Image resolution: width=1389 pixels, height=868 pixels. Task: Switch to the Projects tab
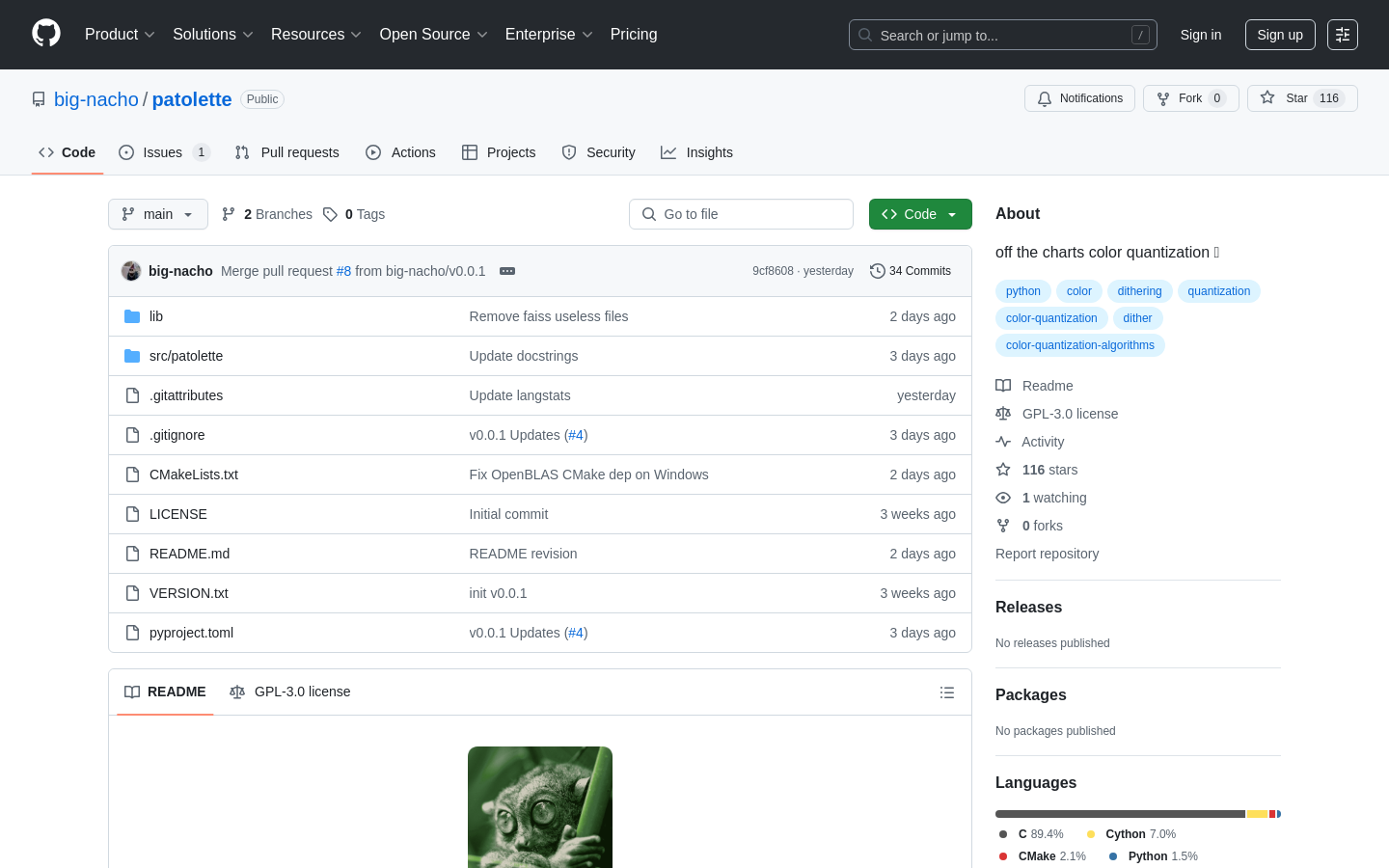(x=499, y=152)
